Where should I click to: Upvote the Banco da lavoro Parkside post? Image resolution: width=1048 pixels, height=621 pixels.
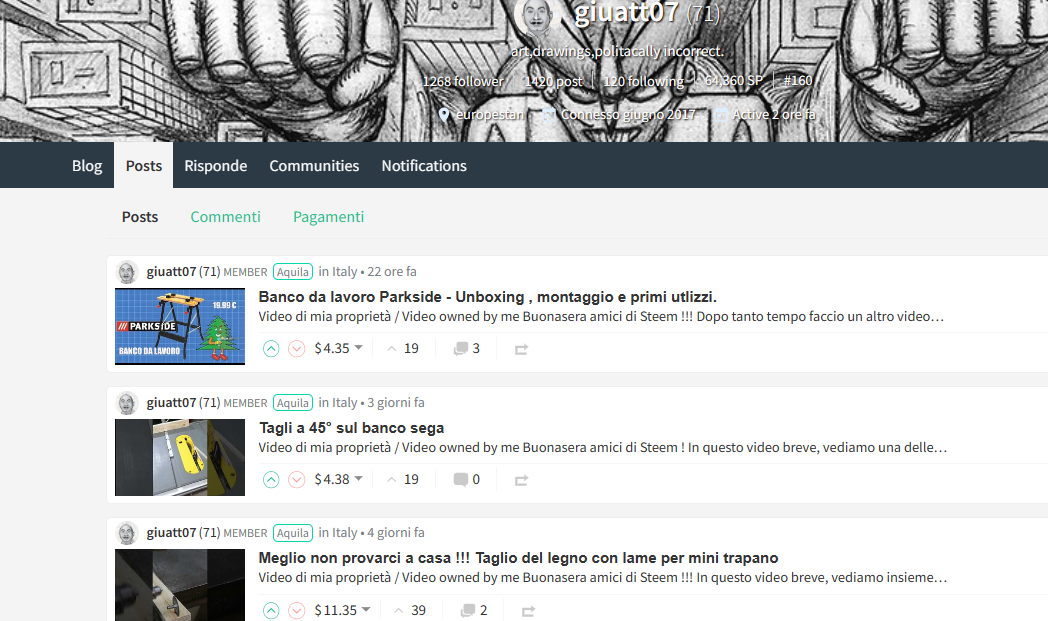click(x=271, y=349)
